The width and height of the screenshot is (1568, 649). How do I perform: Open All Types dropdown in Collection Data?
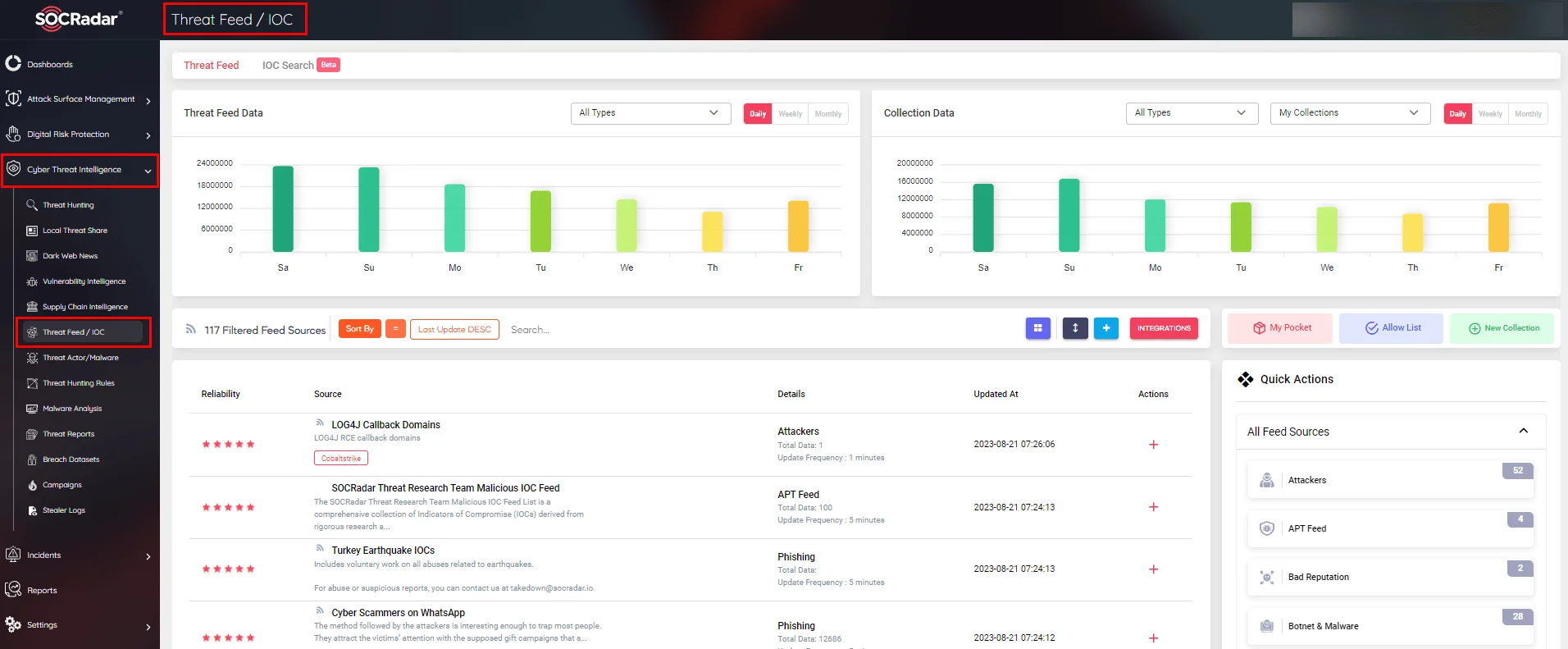[x=1192, y=113]
